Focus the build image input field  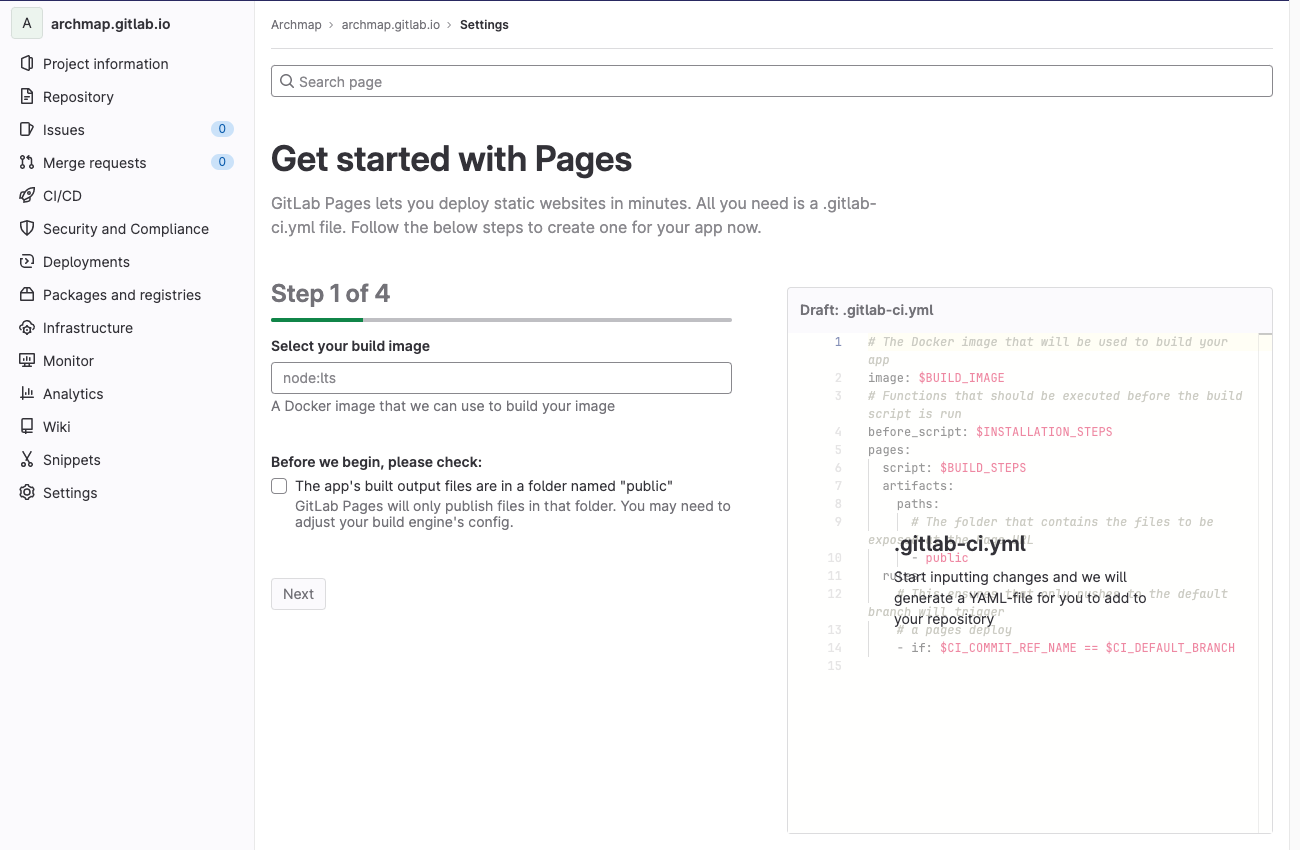[x=501, y=378]
